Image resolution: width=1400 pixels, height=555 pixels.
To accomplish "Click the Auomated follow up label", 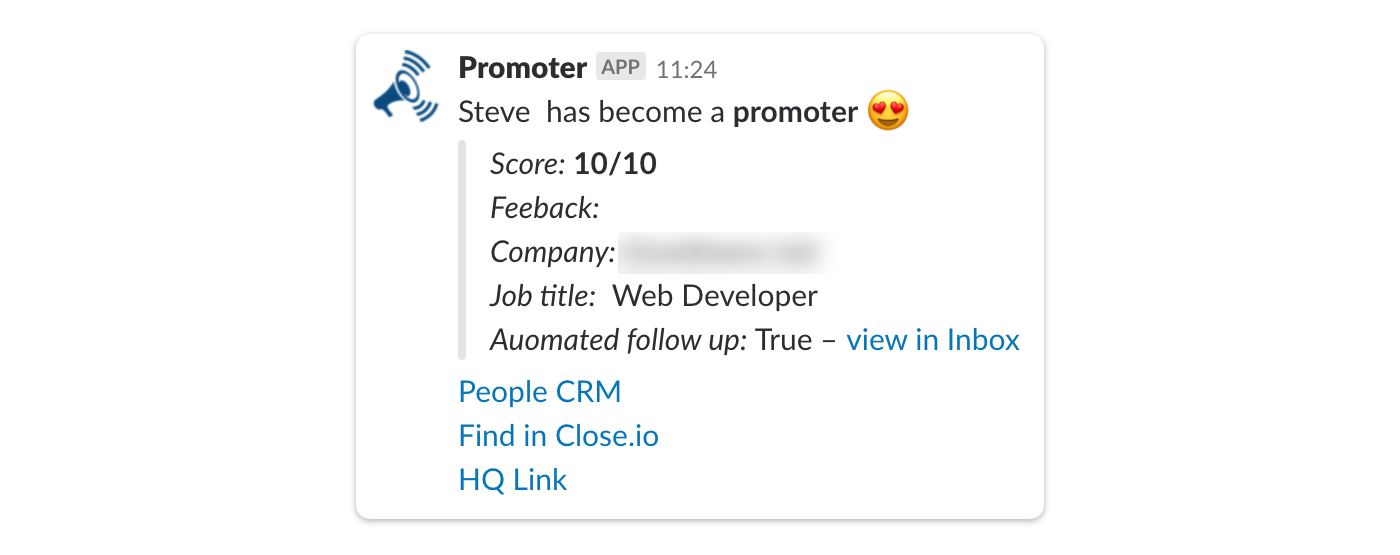I will click(618, 340).
